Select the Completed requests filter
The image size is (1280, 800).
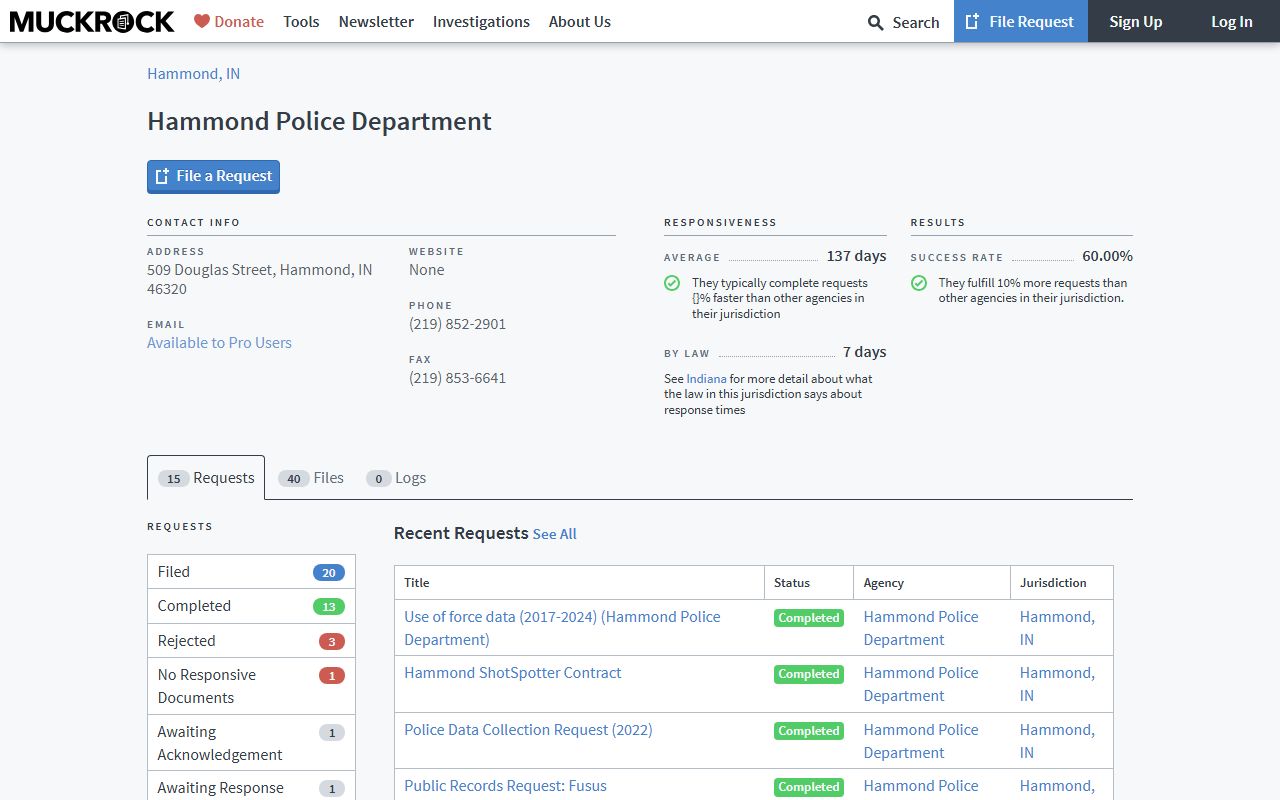point(251,606)
